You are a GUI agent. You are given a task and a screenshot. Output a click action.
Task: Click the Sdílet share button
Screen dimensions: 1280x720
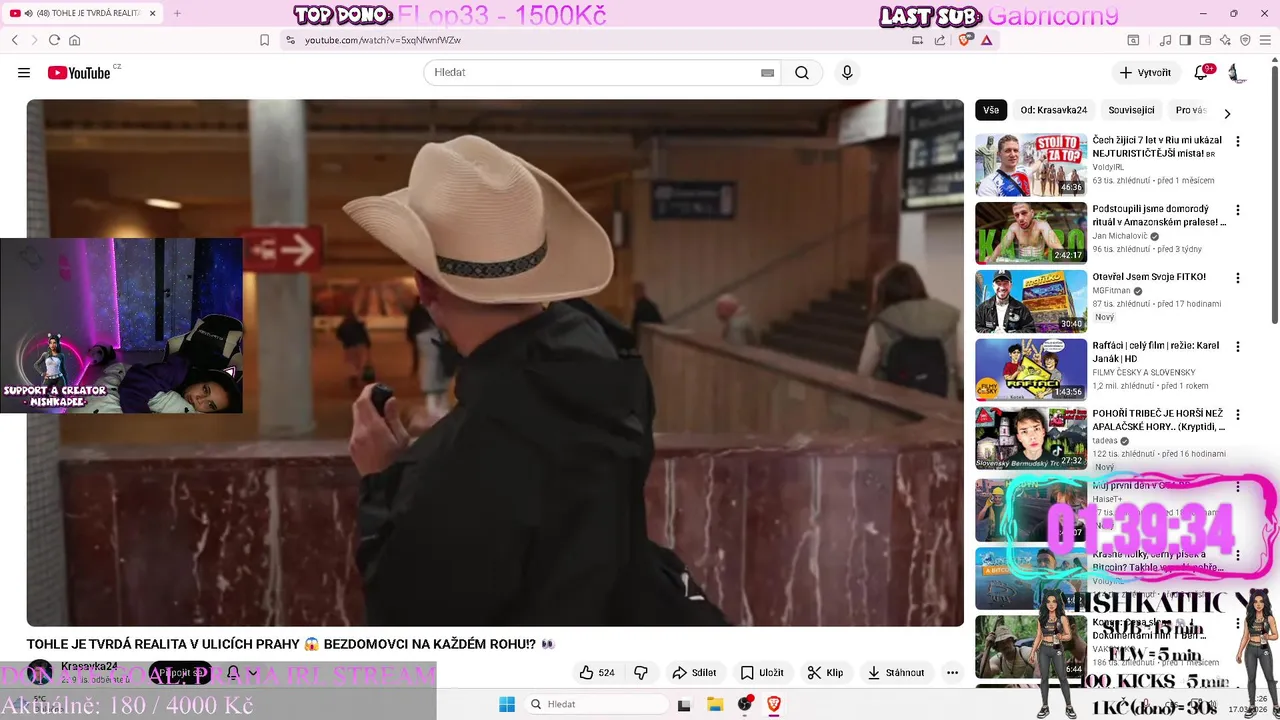694,673
